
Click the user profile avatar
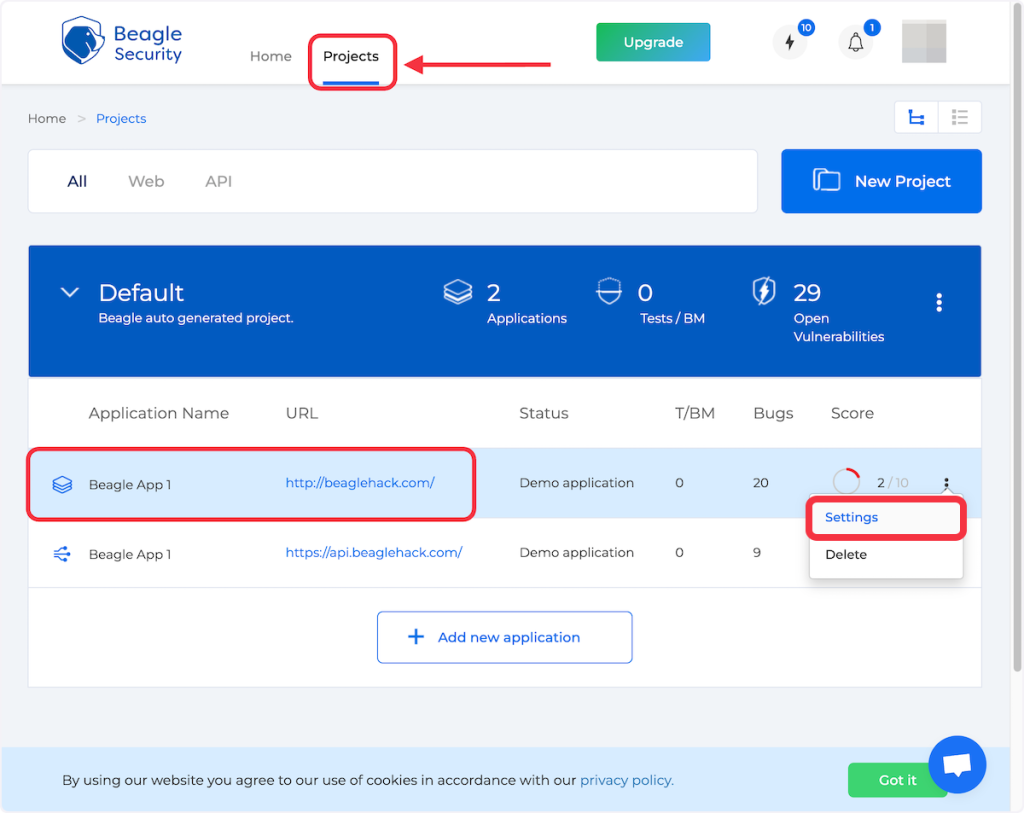[x=923, y=42]
